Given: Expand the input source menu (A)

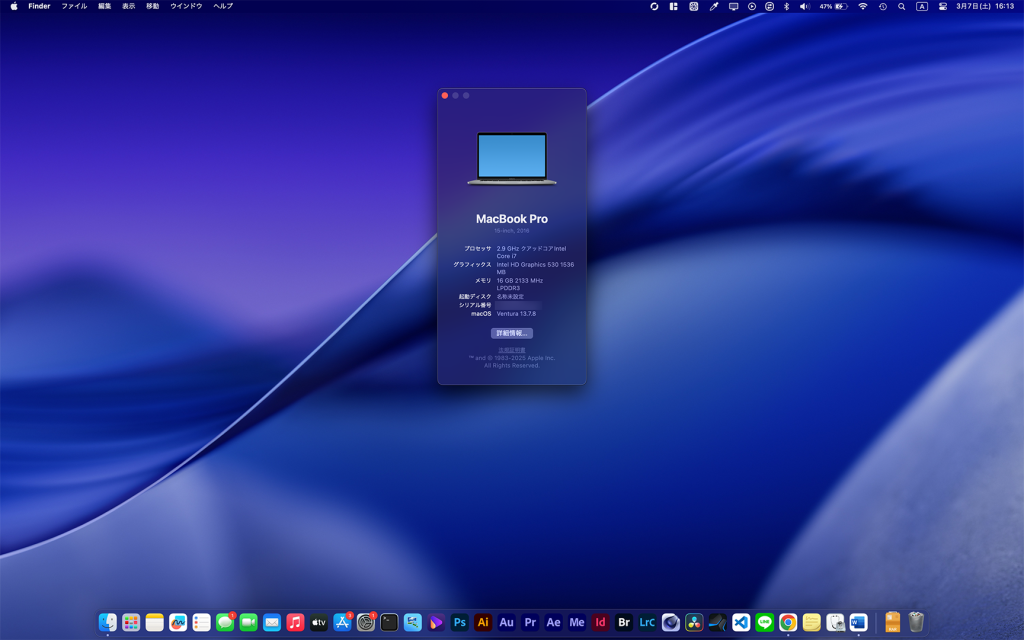Looking at the screenshot, I should 921,6.
